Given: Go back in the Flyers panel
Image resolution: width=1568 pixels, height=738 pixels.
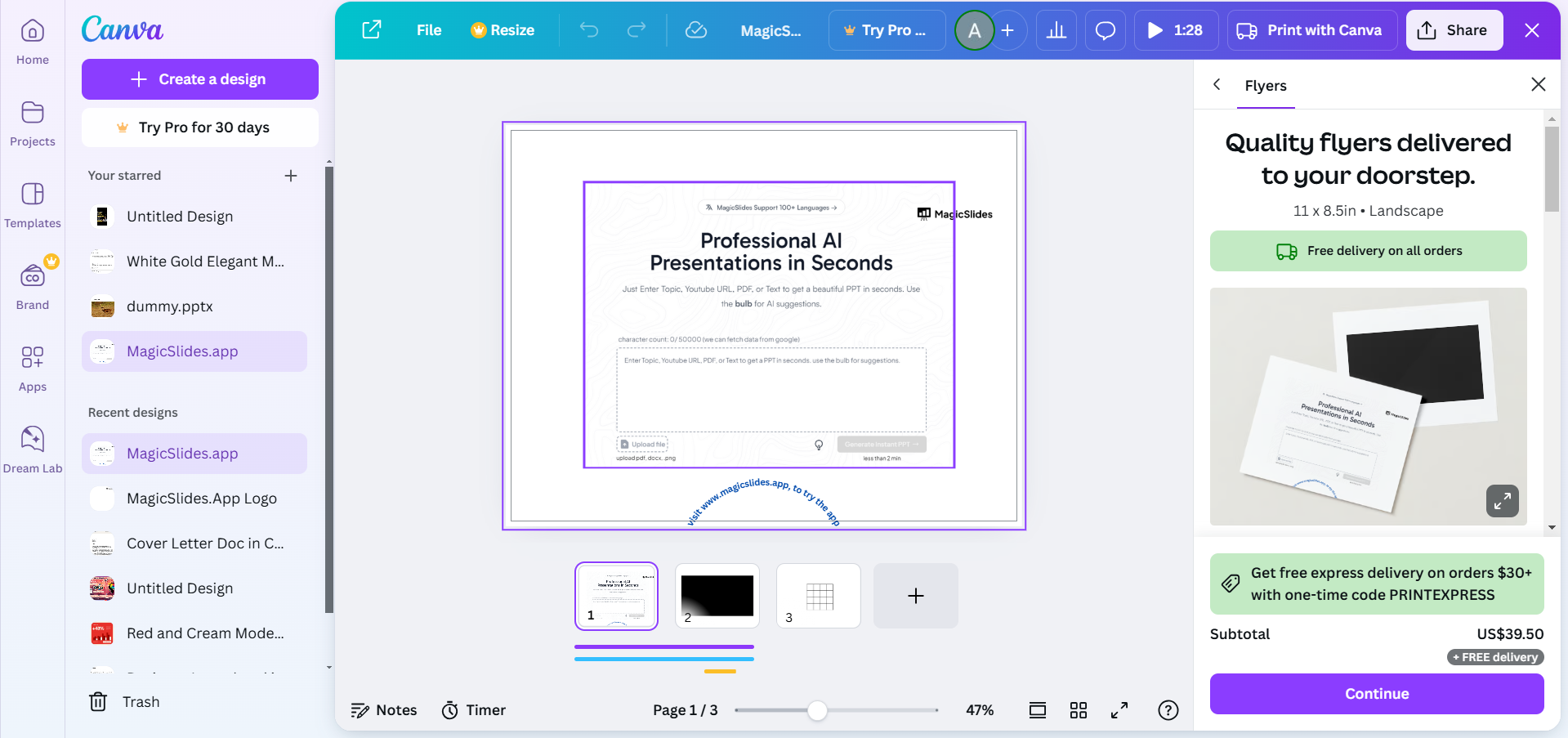Looking at the screenshot, I should coord(1217,84).
